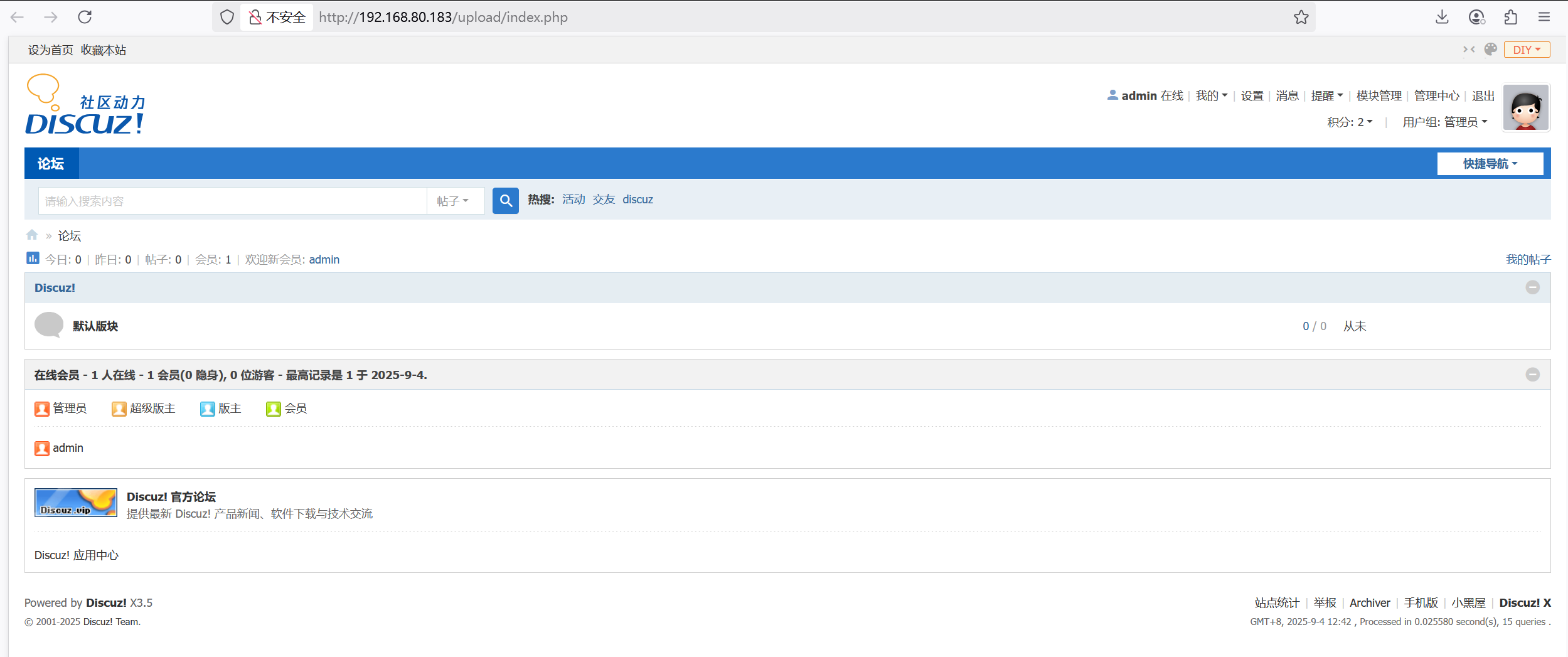Click the 手机版 footer link
This screenshot has height=657, width=1568.
pos(1421,602)
